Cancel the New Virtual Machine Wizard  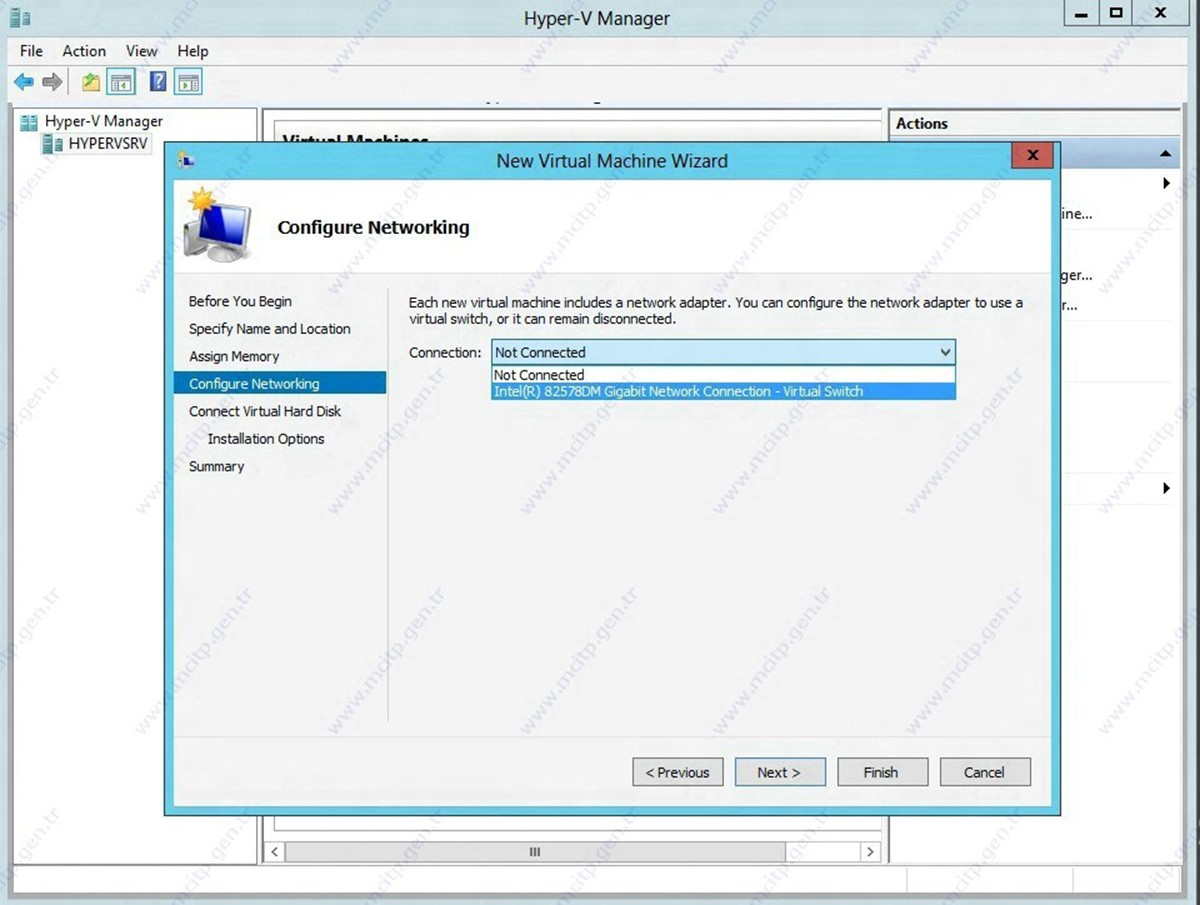(x=984, y=772)
